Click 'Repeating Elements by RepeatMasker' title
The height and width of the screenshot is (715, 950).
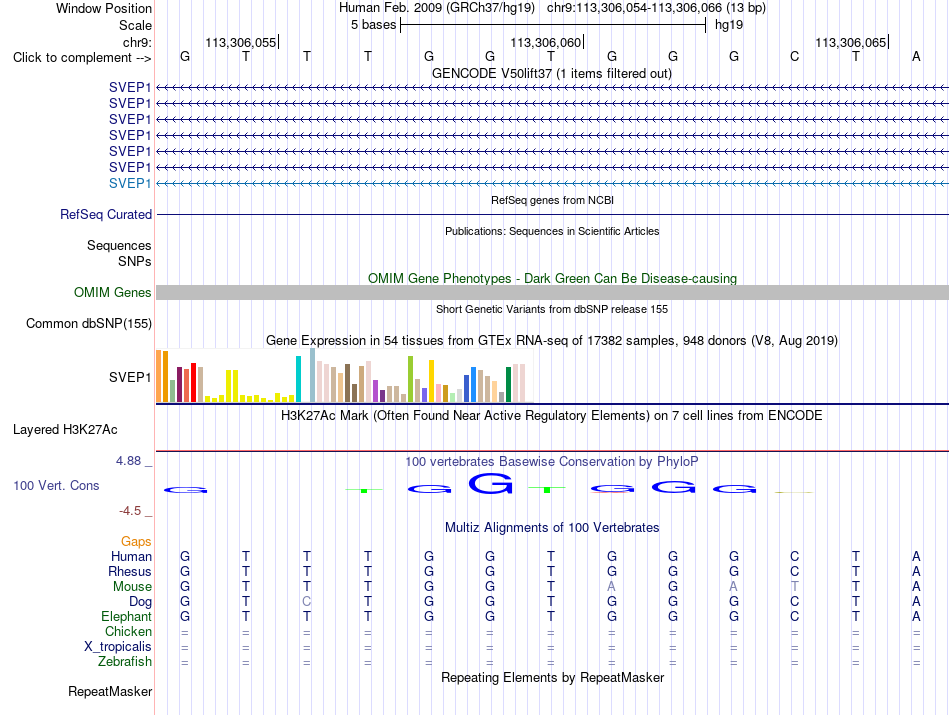(x=552, y=677)
